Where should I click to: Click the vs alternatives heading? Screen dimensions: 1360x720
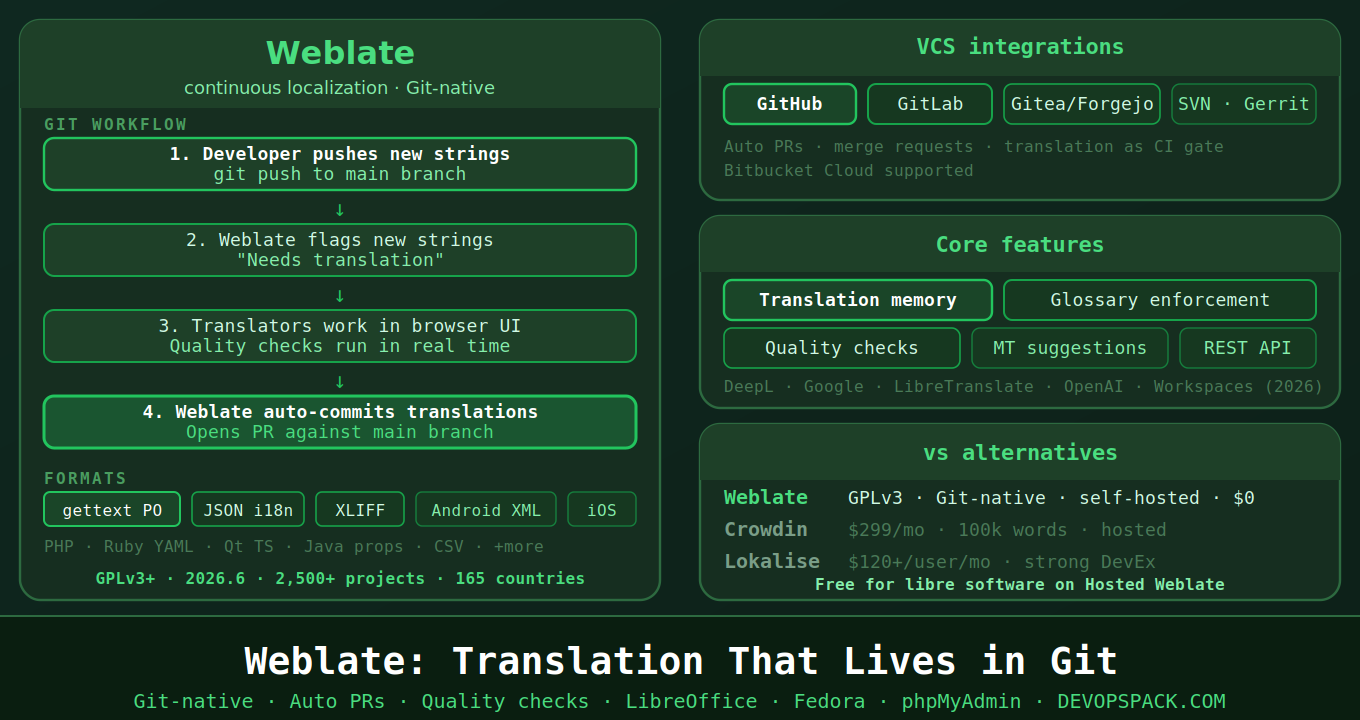point(1020,453)
